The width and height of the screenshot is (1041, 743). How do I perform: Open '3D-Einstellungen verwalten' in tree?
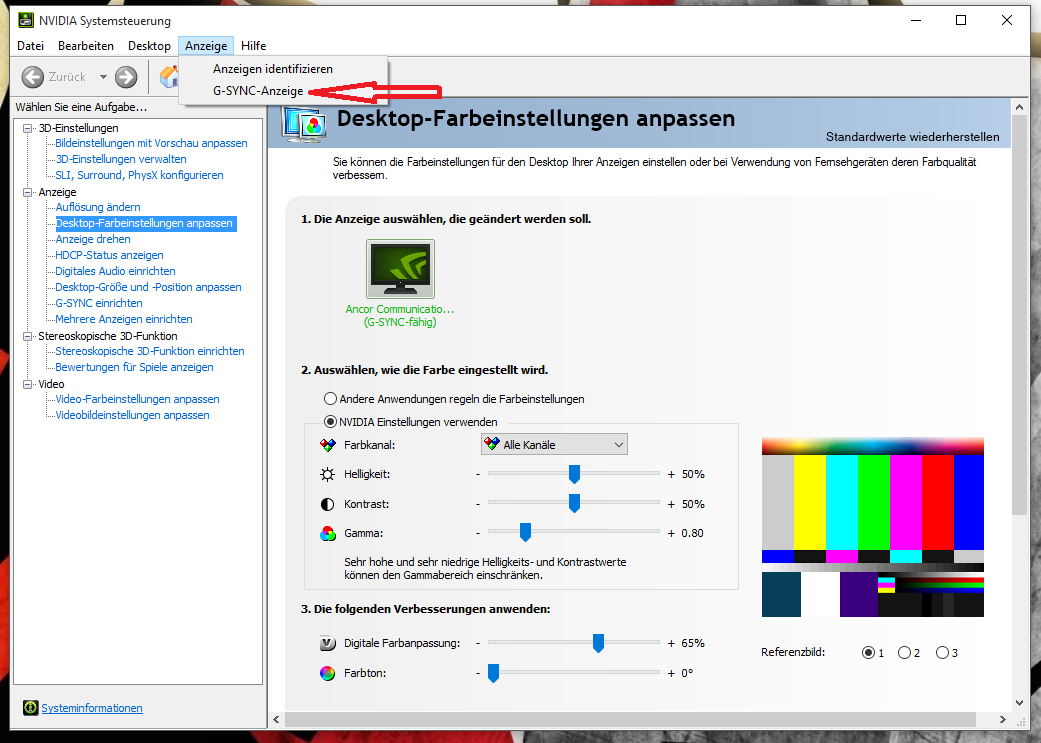[121, 159]
